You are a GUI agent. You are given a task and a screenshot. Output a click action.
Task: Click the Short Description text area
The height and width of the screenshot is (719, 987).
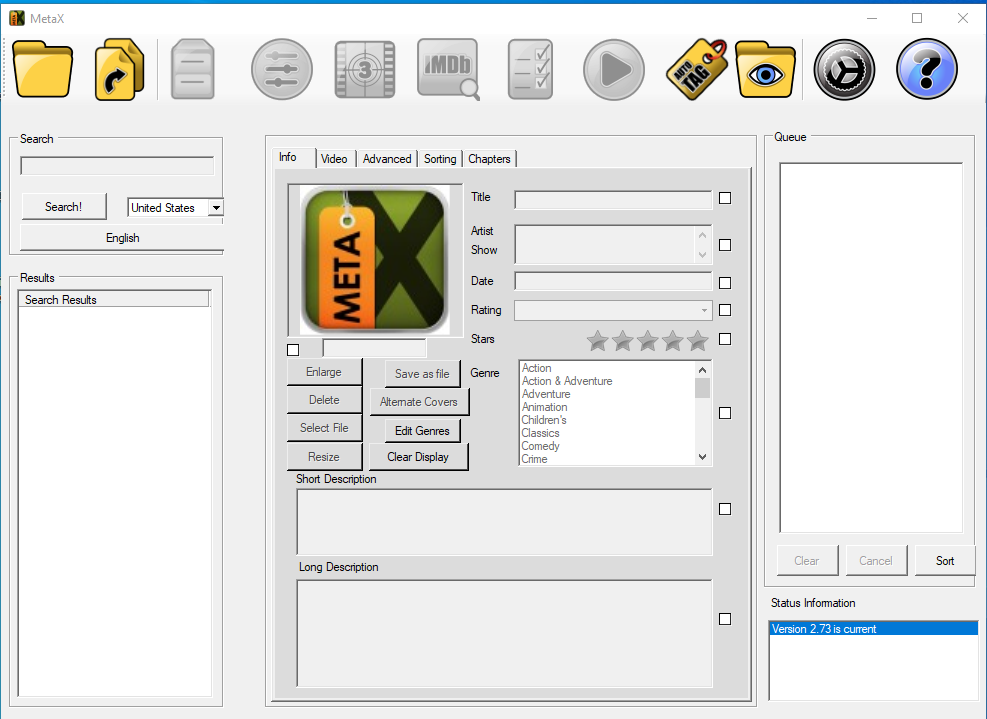(504, 522)
